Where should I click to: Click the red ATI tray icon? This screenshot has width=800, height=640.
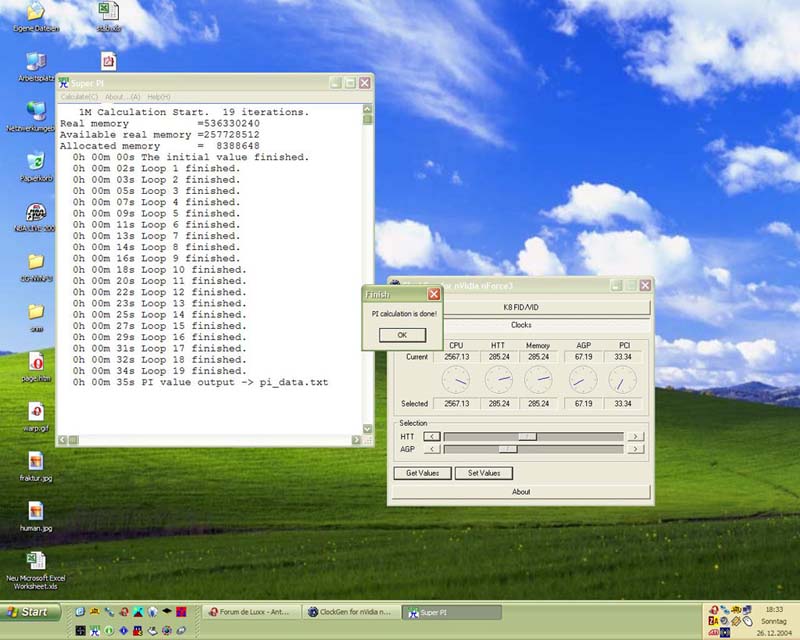click(713, 633)
